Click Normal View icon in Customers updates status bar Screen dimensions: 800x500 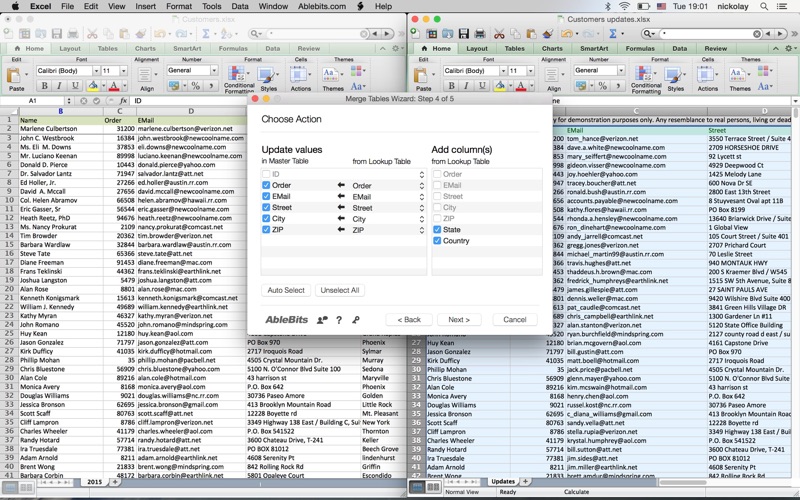pyautogui.click(x=417, y=486)
